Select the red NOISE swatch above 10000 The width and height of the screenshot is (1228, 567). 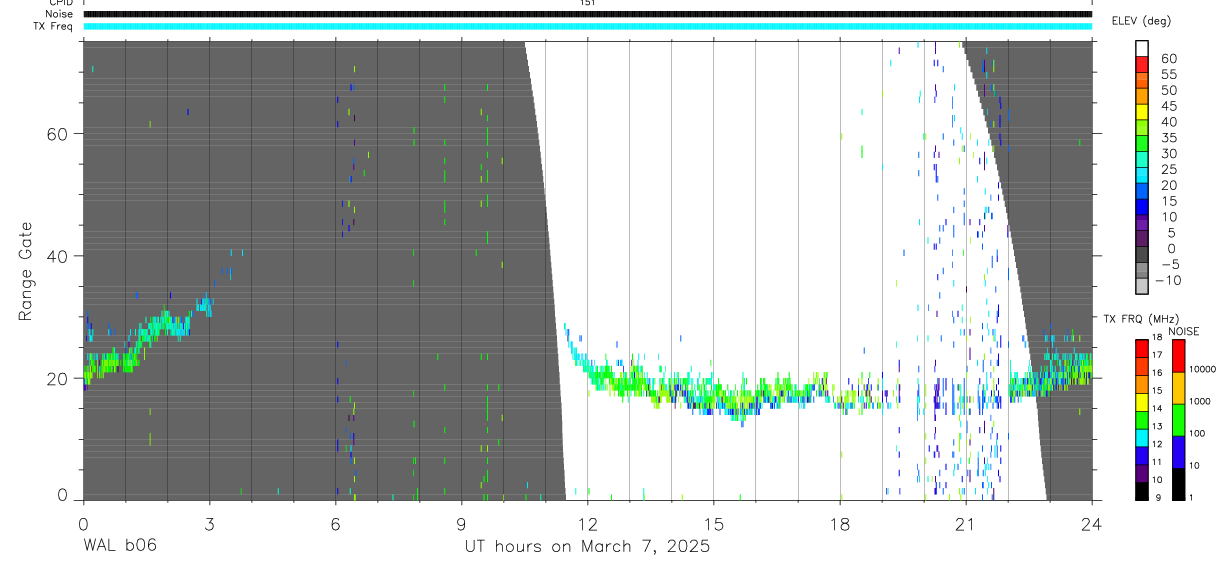click(1178, 355)
